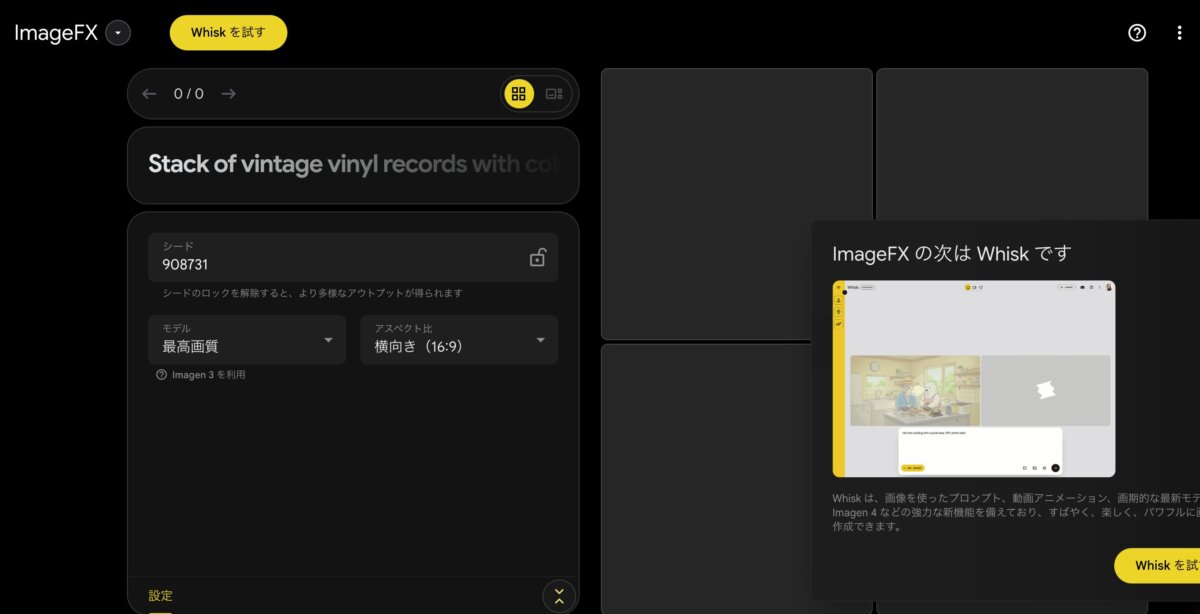
Task: Go to previous result with left arrow
Action: click(149, 94)
